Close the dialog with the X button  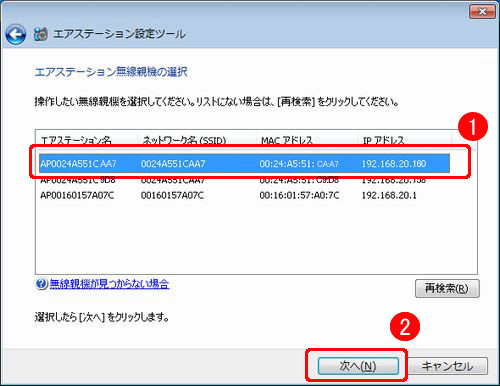click(x=482, y=12)
